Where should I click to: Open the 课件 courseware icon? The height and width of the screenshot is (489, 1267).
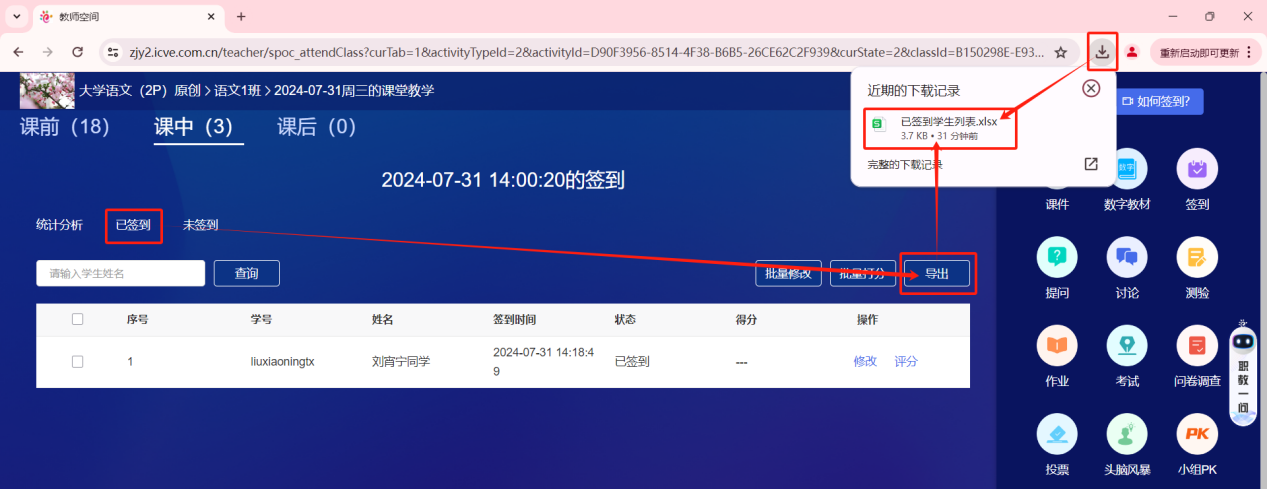[1056, 170]
